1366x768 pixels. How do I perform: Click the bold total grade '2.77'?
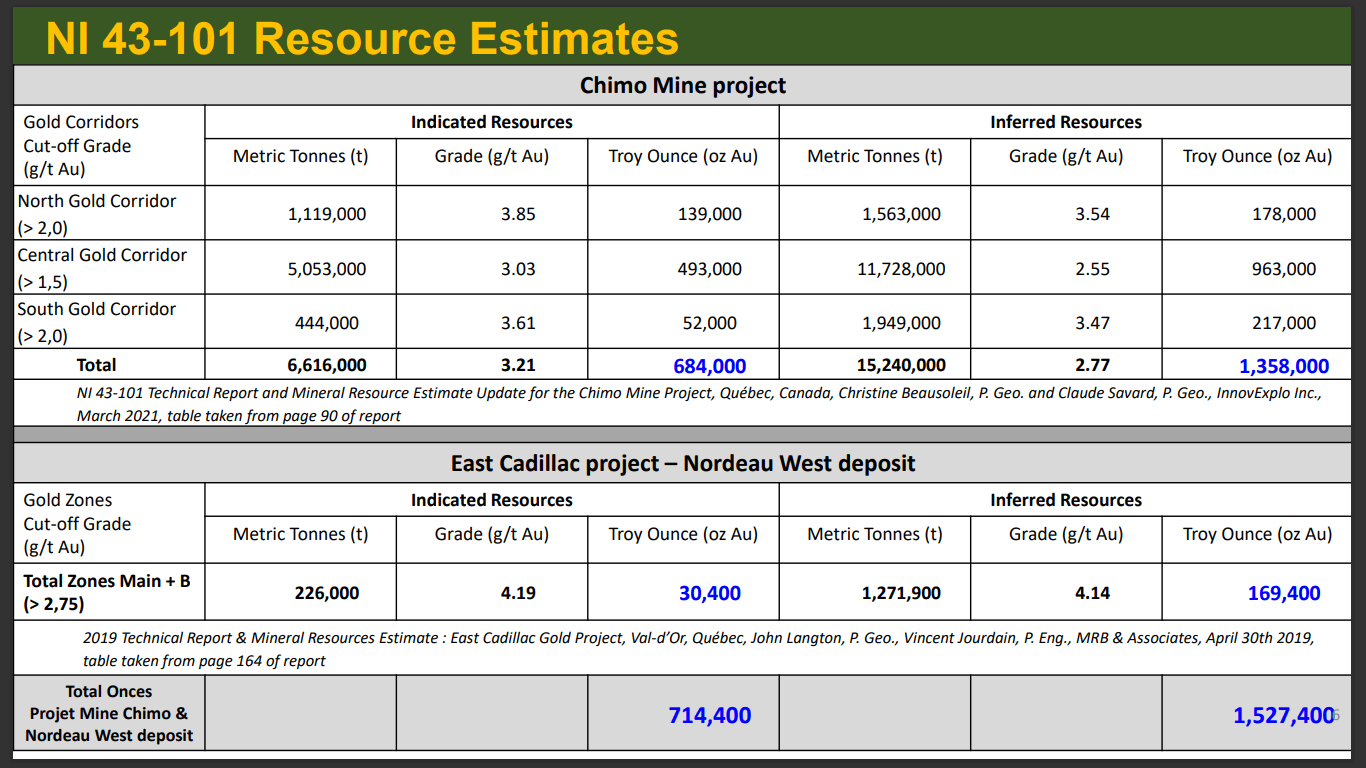[x=1092, y=365]
